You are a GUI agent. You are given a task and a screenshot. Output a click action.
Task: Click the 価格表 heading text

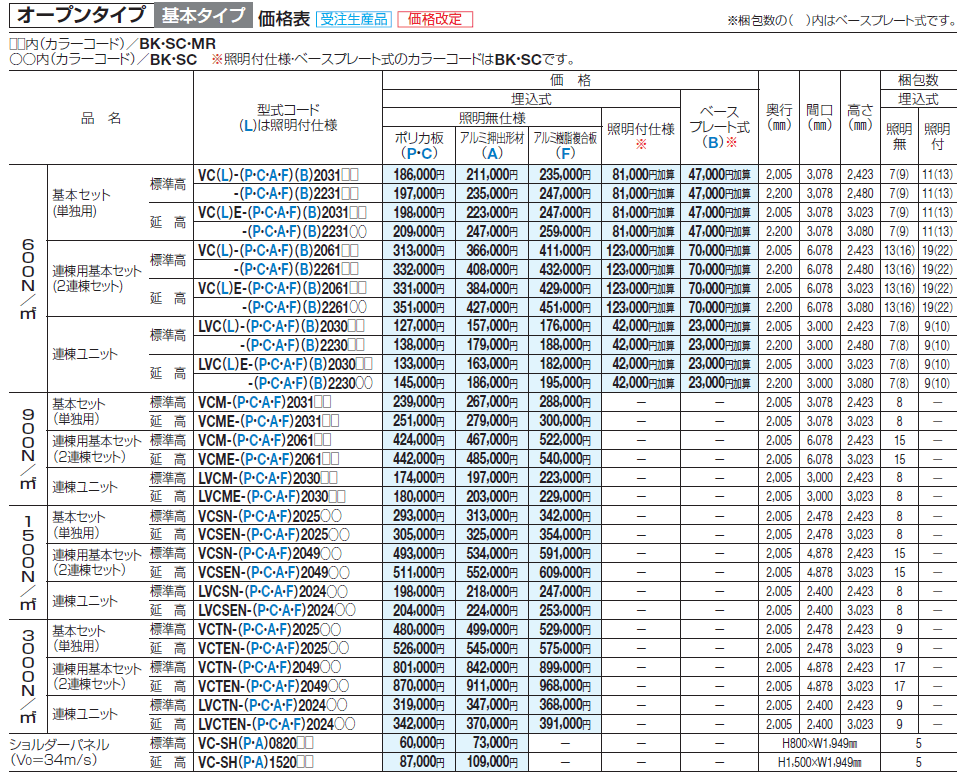pos(282,17)
